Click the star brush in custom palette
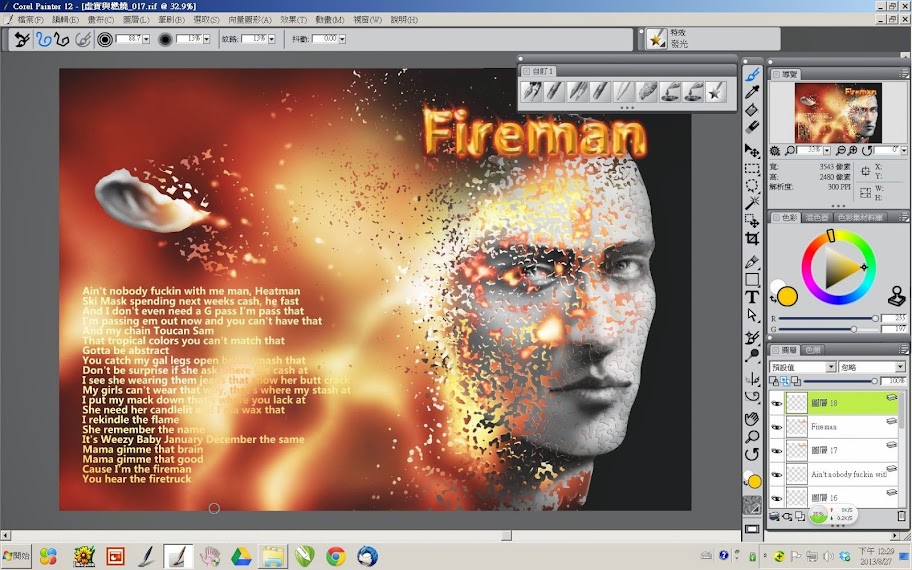 715,91
